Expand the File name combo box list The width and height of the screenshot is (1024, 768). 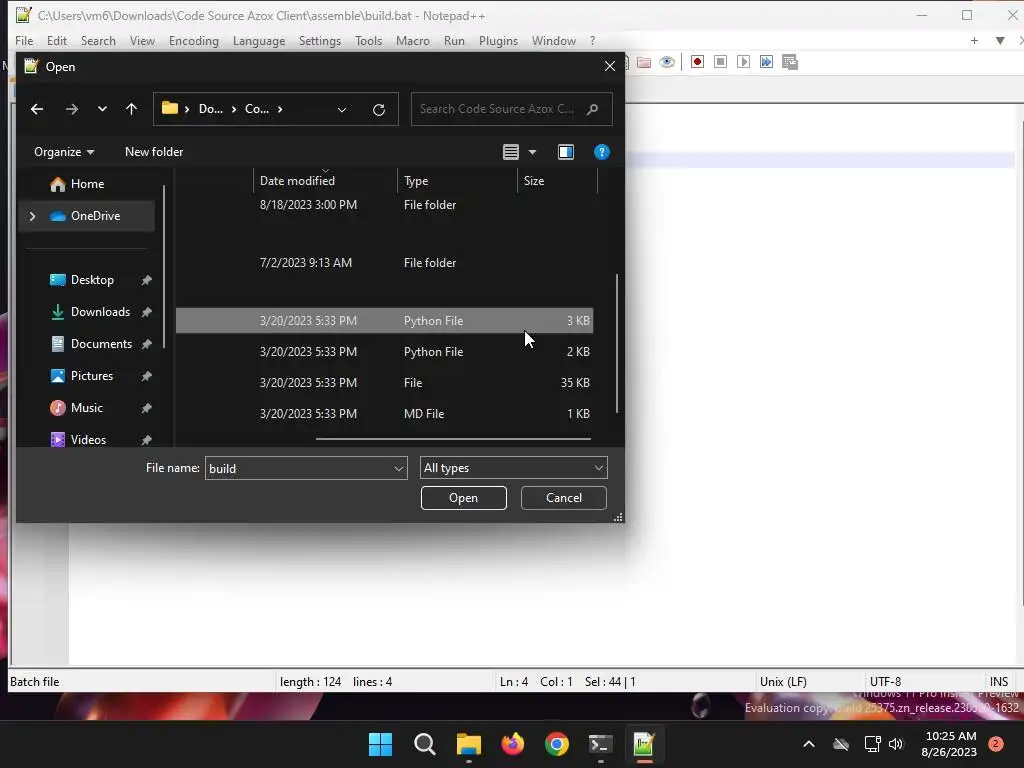(398, 468)
